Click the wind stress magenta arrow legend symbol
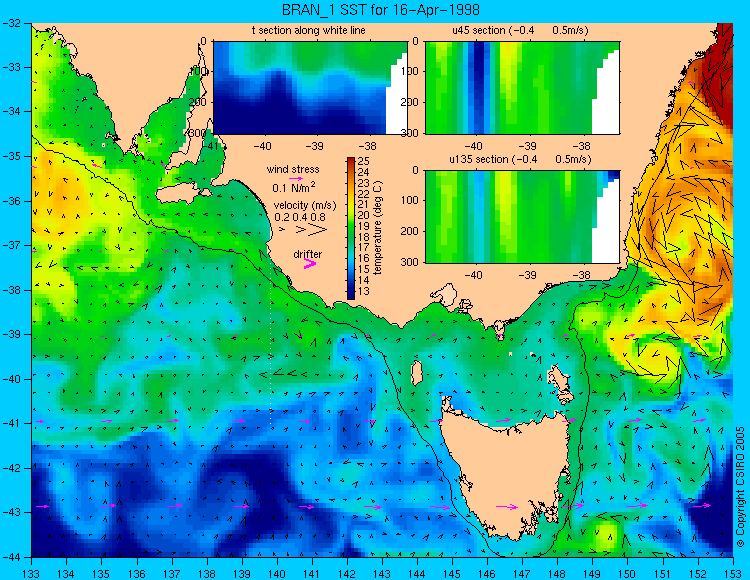 pos(296,178)
